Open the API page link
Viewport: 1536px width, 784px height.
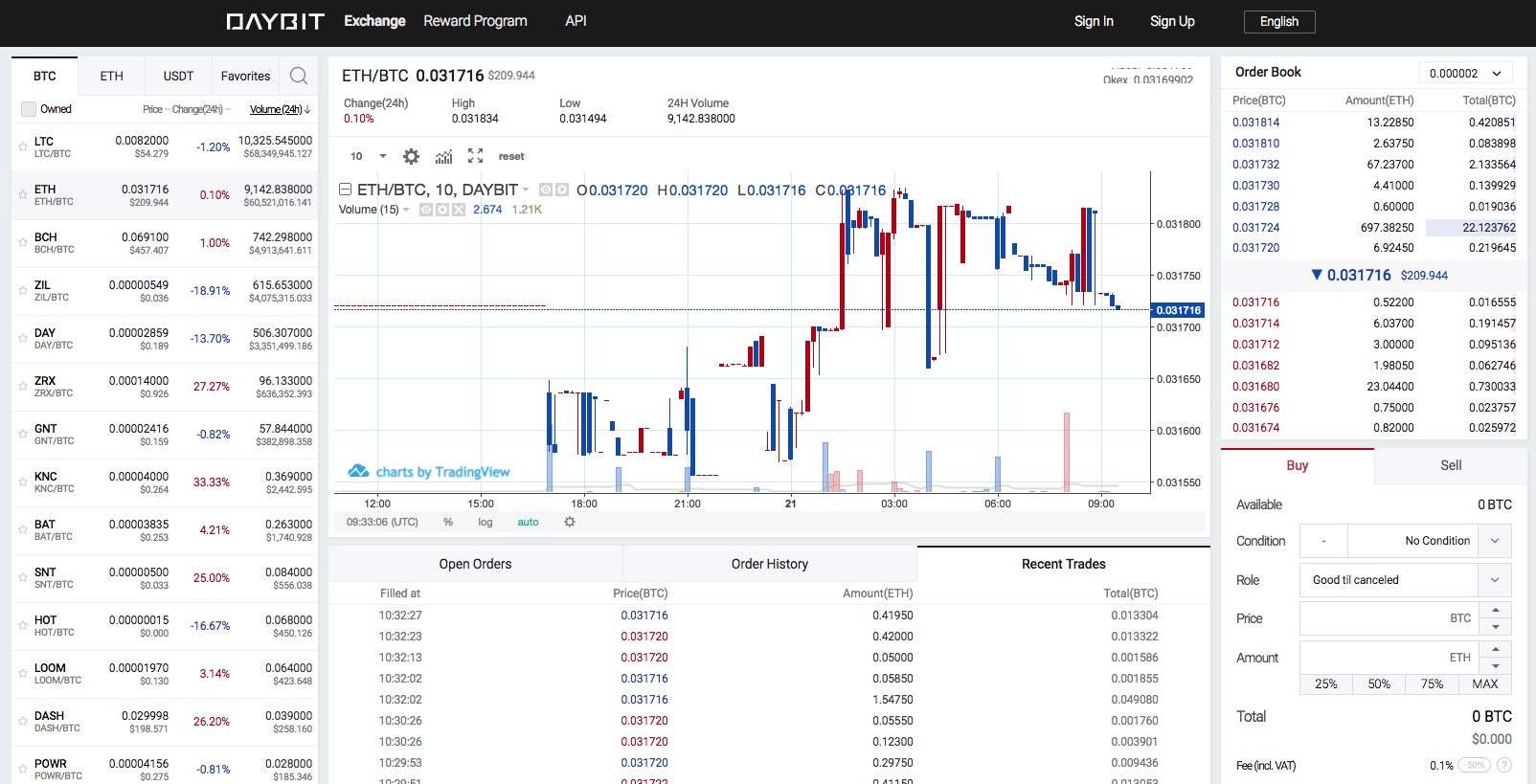pyautogui.click(x=576, y=21)
